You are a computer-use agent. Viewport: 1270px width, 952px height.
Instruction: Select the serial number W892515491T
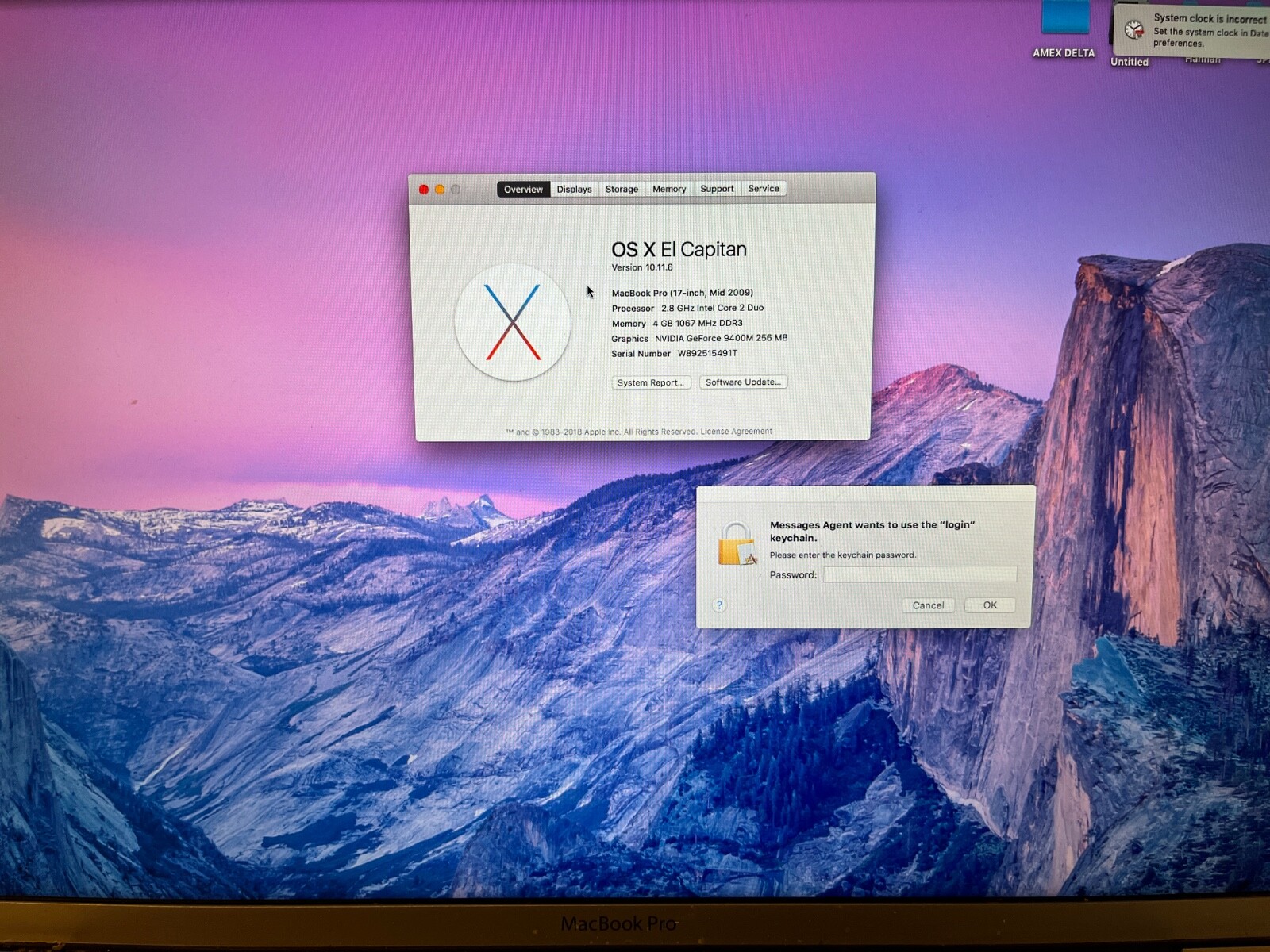(707, 353)
